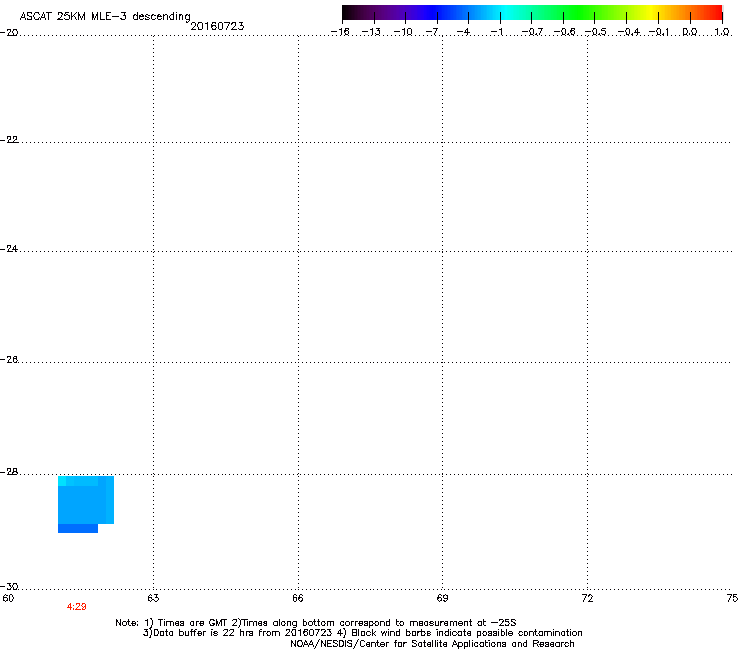Click the color bar label -16
The image size is (740, 650).
click(340, 32)
